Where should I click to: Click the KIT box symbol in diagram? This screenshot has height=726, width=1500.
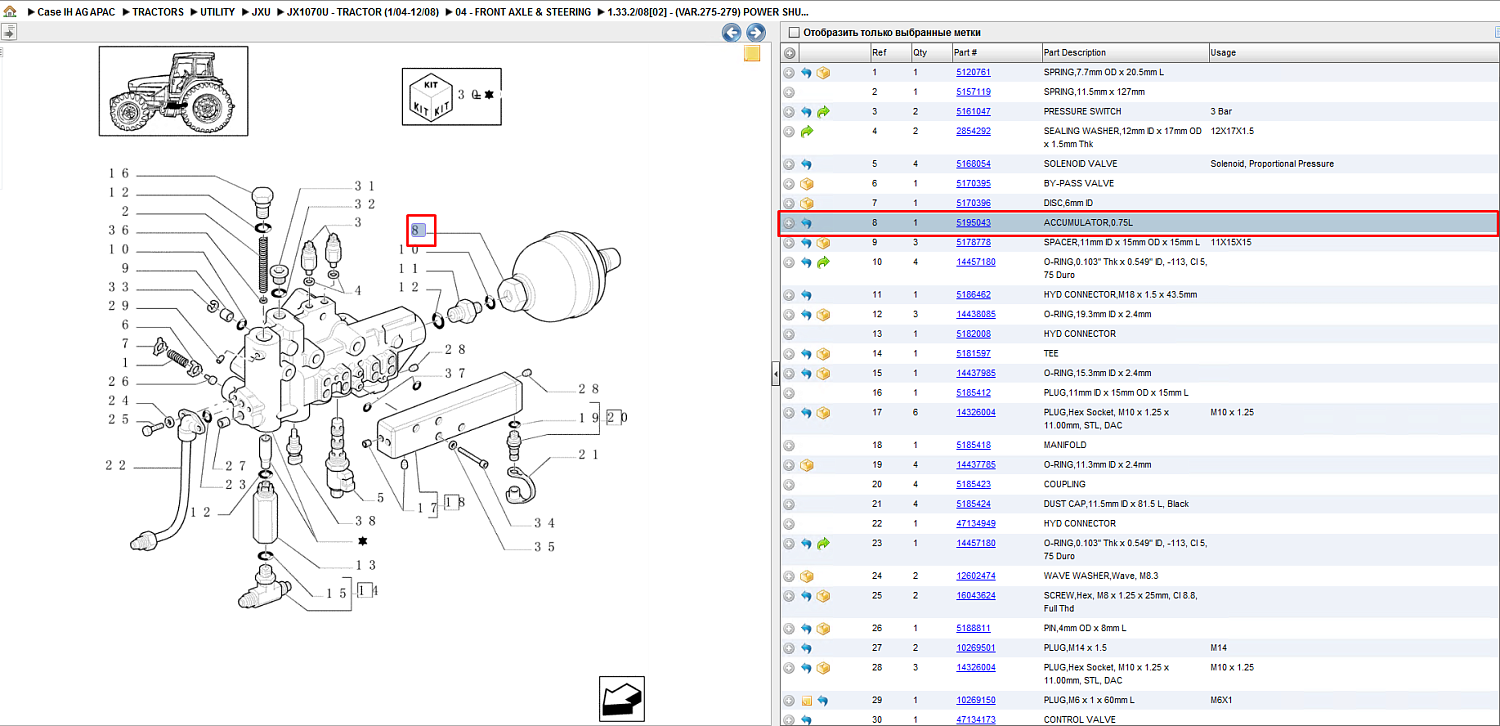tap(431, 96)
